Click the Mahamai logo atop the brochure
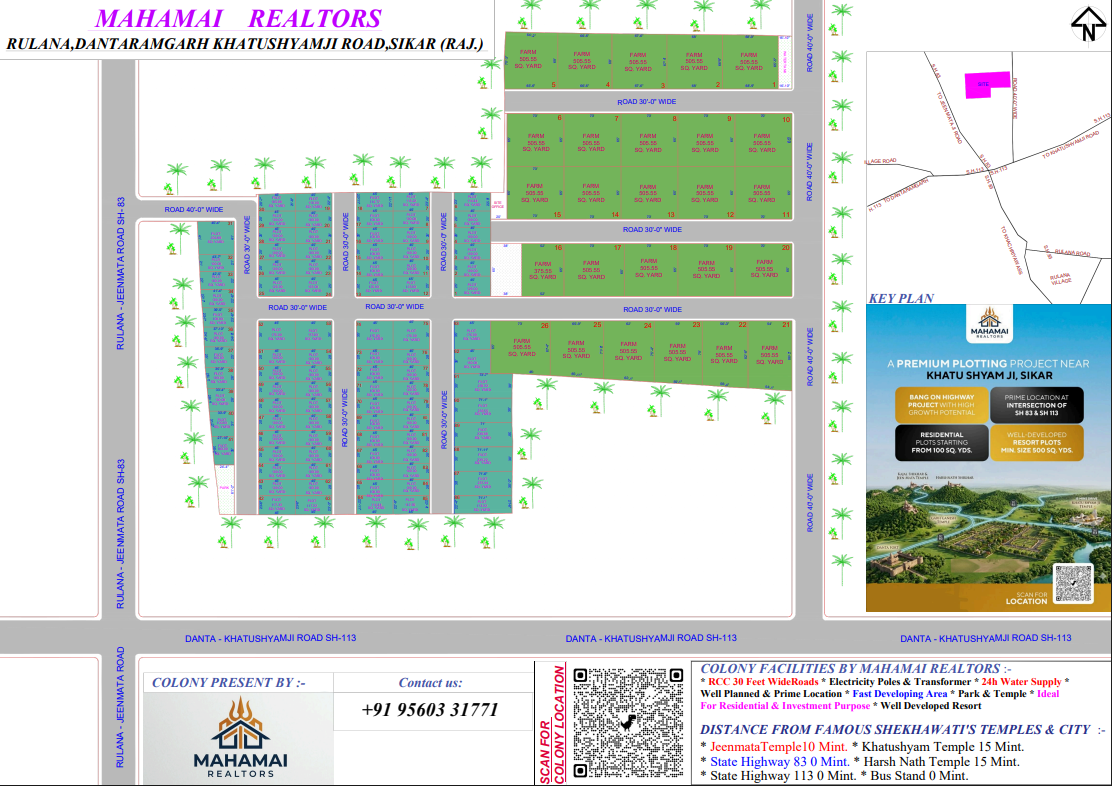The height and width of the screenshot is (786, 1112). tap(989, 323)
